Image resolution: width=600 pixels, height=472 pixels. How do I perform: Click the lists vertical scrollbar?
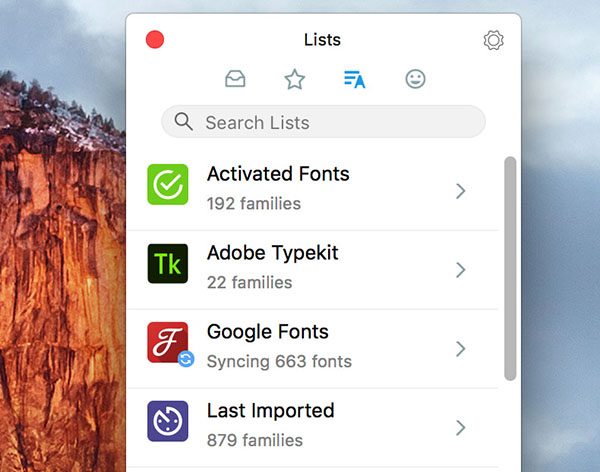click(510, 268)
